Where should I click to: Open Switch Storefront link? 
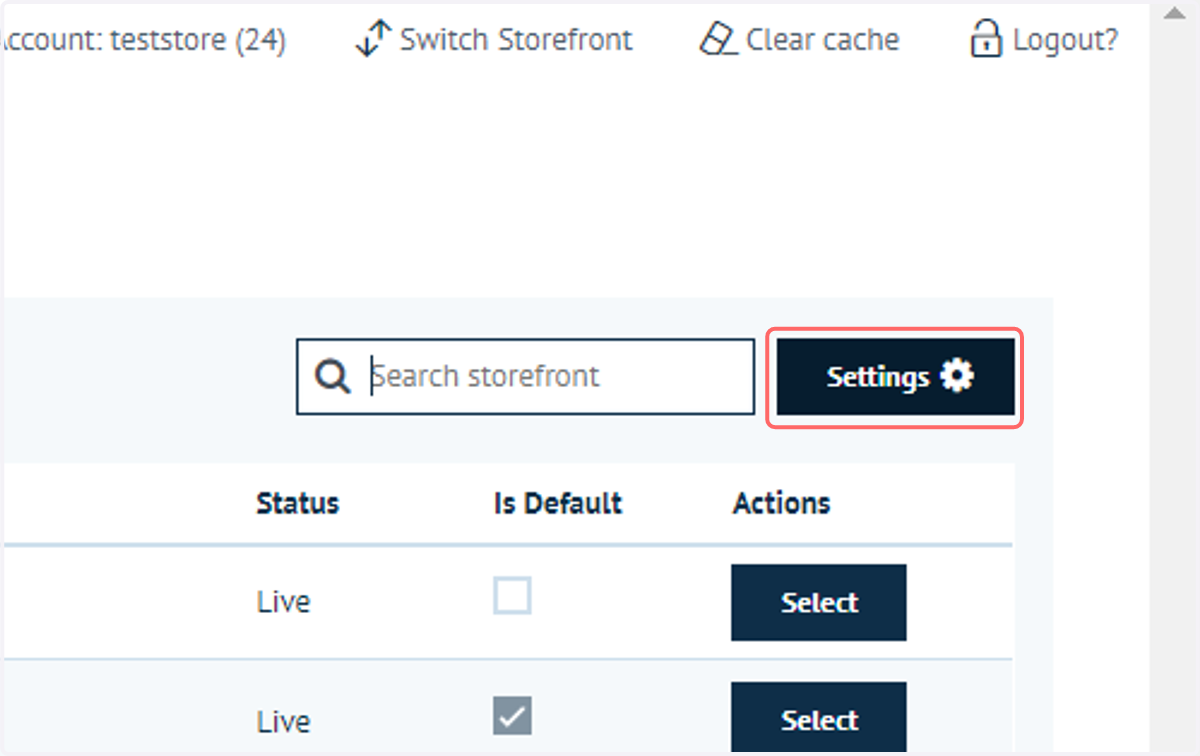(494, 40)
